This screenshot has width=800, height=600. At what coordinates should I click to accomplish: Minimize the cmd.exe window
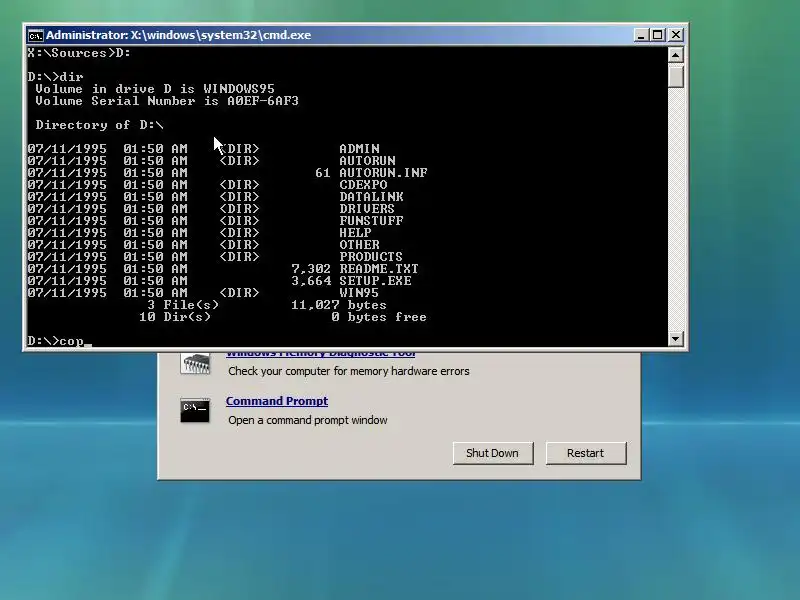click(641, 35)
